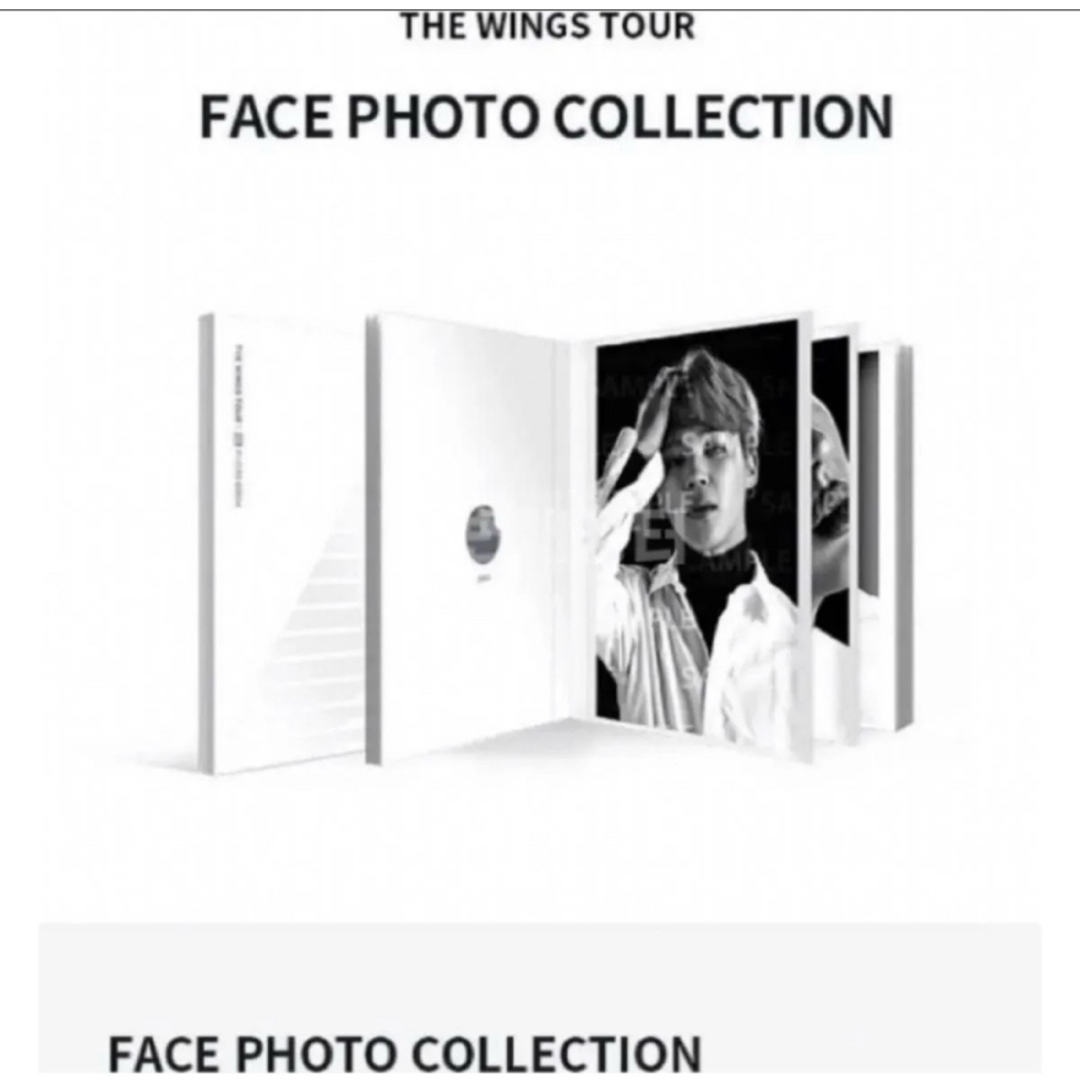
Task: Click the large FACE PHOTO COLLECTION title
Action: [546, 116]
